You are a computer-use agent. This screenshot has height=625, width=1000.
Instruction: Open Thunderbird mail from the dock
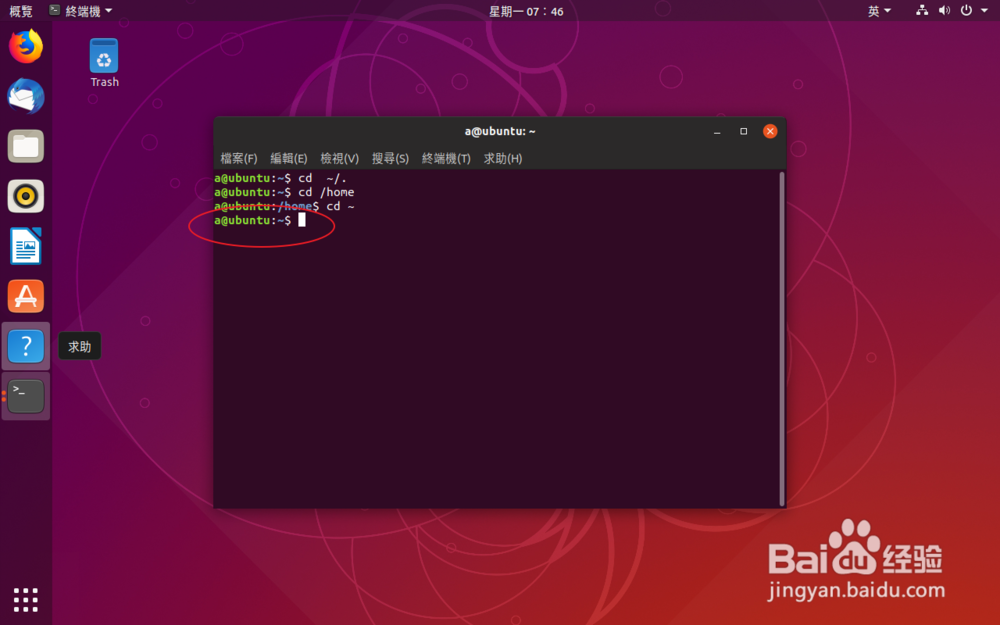tap(26, 96)
